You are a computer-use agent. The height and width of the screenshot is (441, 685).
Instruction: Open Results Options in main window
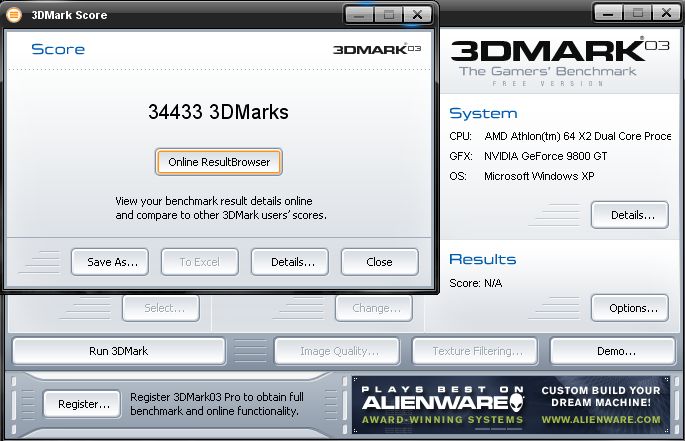(x=630, y=308)
